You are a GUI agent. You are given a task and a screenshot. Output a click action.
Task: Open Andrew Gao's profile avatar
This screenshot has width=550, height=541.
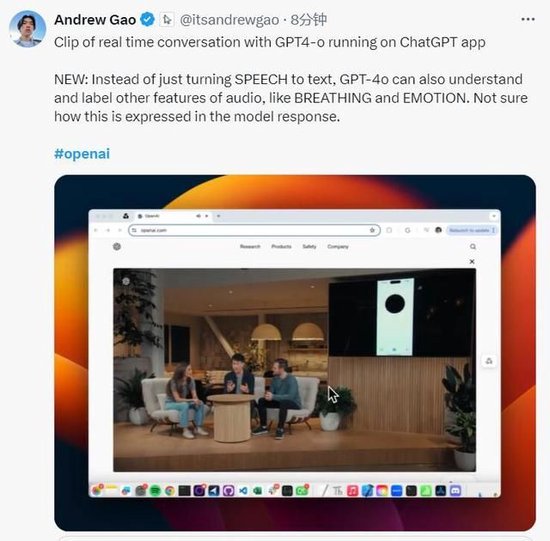click(27, 29)
